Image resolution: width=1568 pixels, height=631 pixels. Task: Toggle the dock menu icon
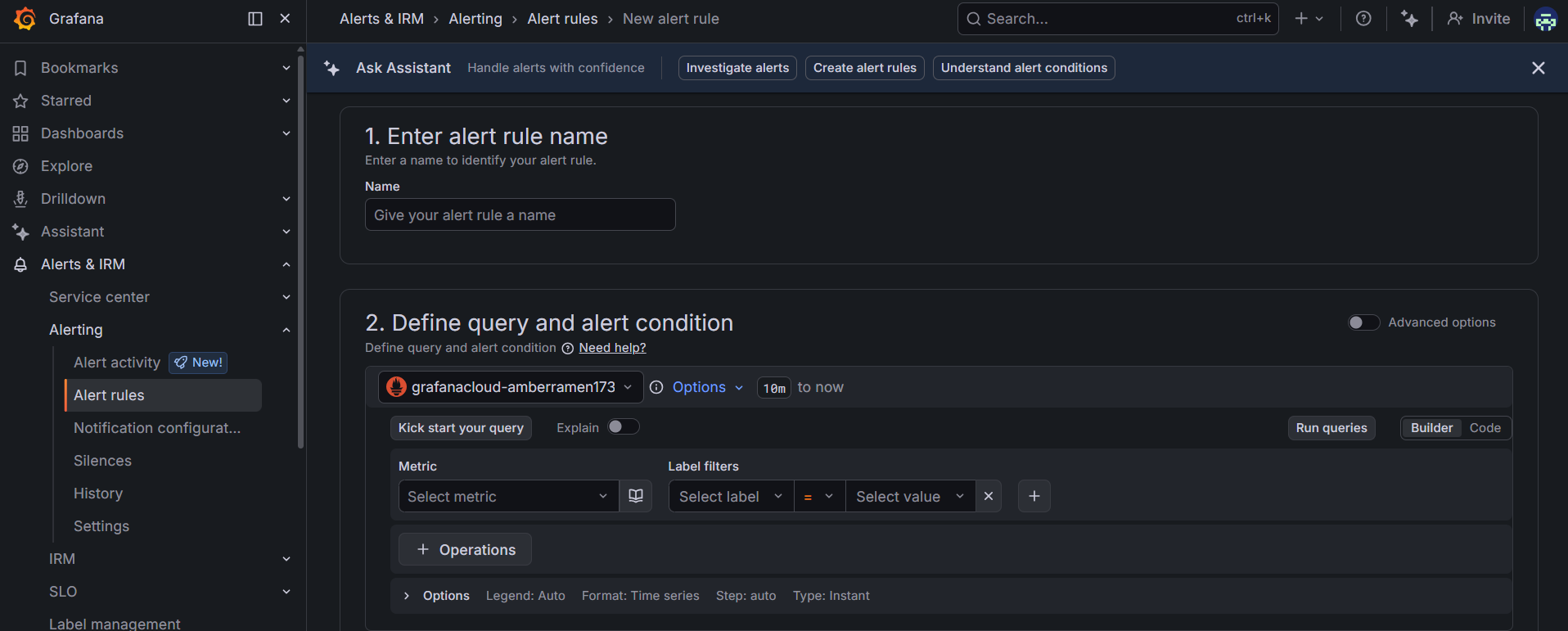coord(255,19)
